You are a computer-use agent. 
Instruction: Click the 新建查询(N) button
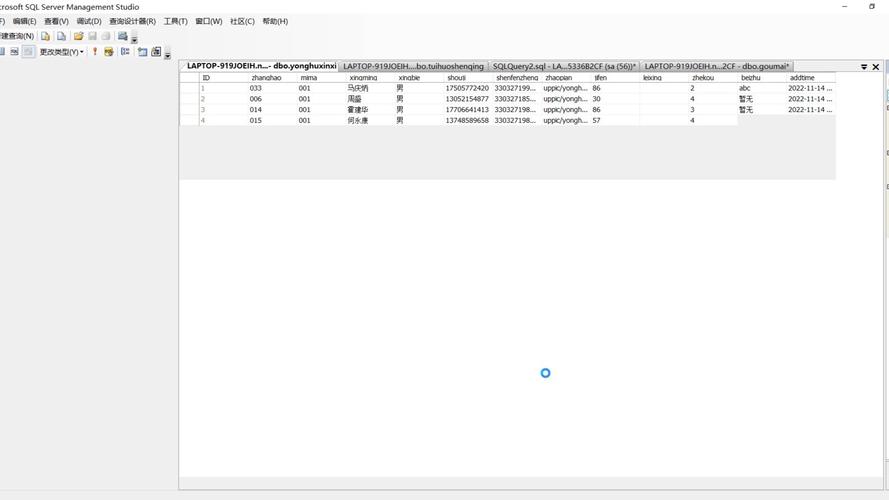pos(17,36)
